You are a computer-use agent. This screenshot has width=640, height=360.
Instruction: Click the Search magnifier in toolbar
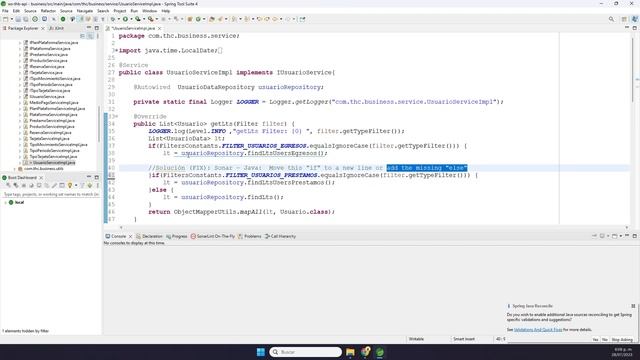pos(611,19)
